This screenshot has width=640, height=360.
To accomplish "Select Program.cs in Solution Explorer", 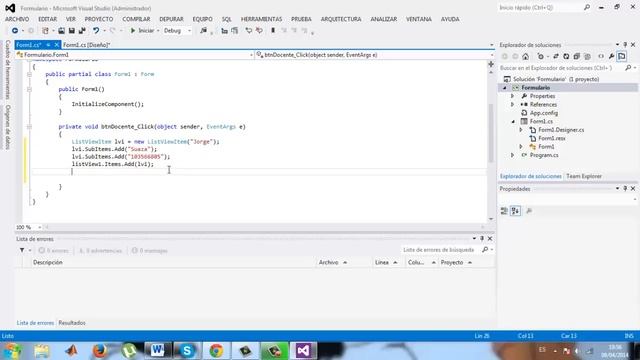I will (x=544, y=155).
